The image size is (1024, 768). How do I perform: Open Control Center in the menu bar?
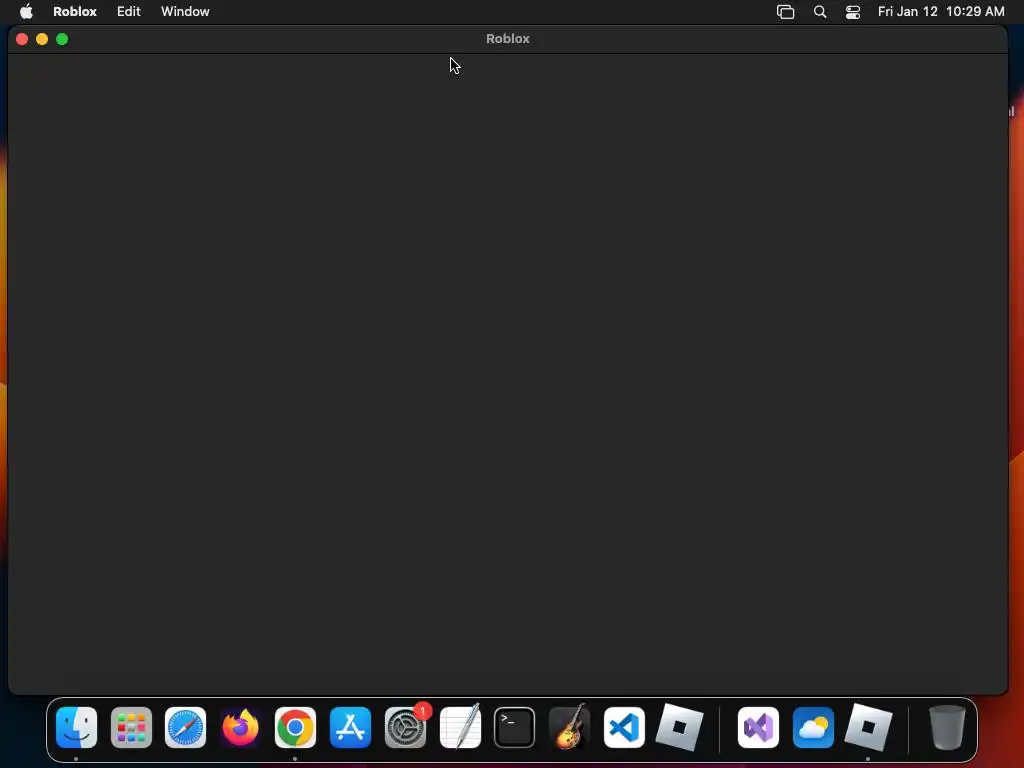click(853, 12)
